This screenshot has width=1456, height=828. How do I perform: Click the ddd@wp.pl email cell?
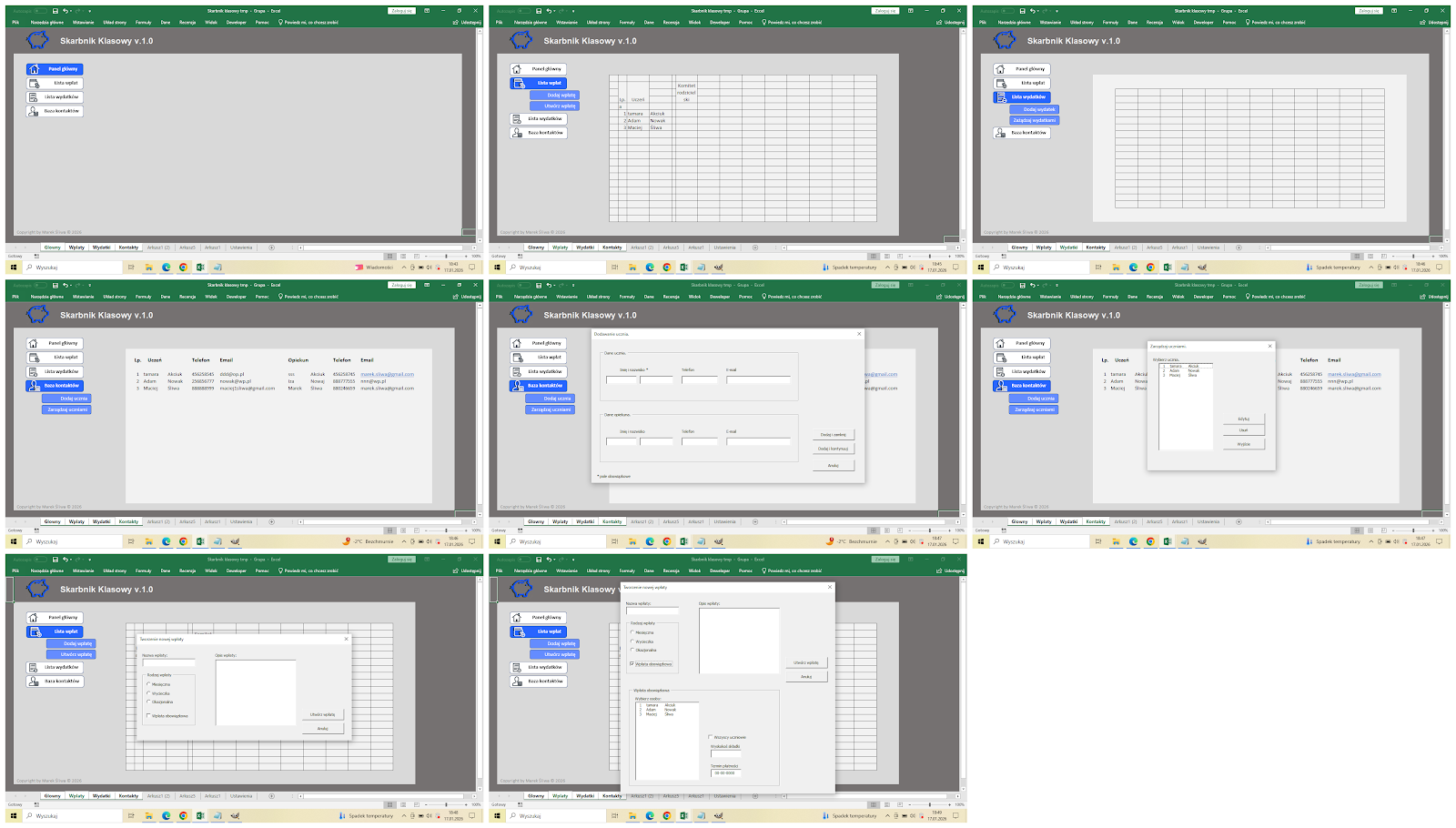click(231, 374)
